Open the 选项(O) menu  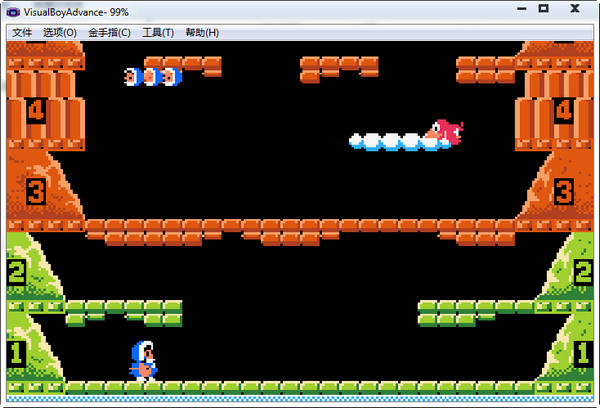[x=60, y=32]
